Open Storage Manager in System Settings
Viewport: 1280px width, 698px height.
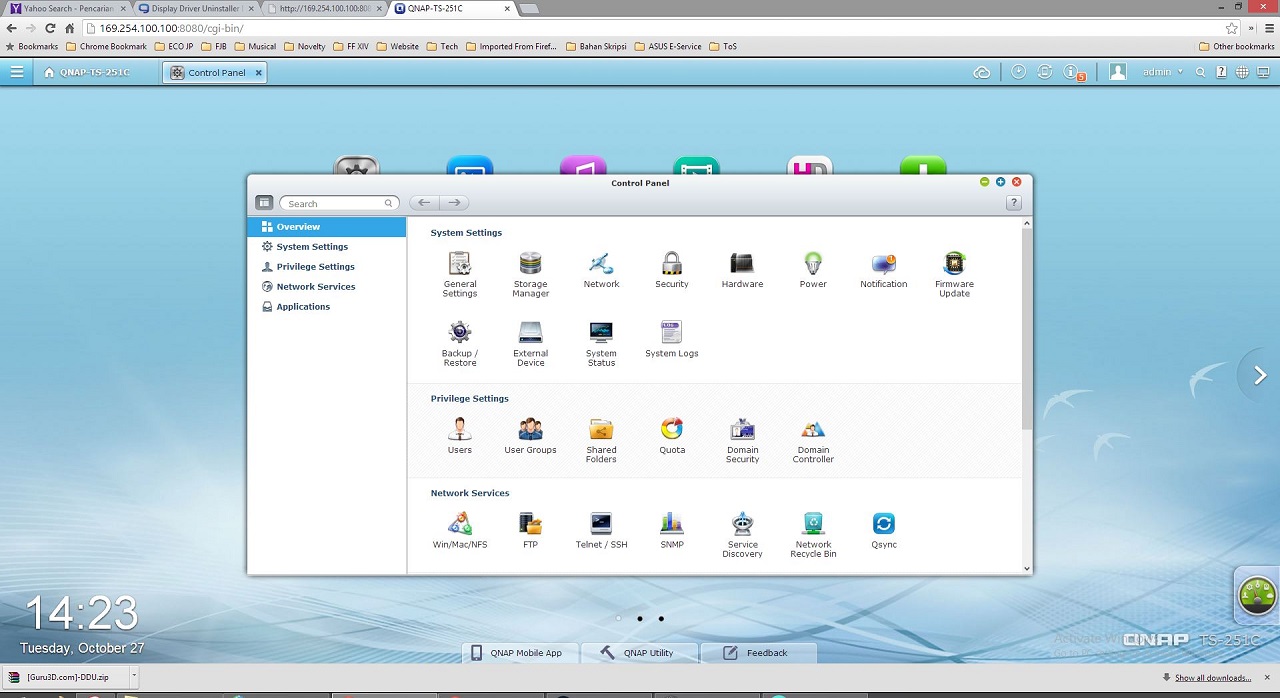click(x=530, y=273)
